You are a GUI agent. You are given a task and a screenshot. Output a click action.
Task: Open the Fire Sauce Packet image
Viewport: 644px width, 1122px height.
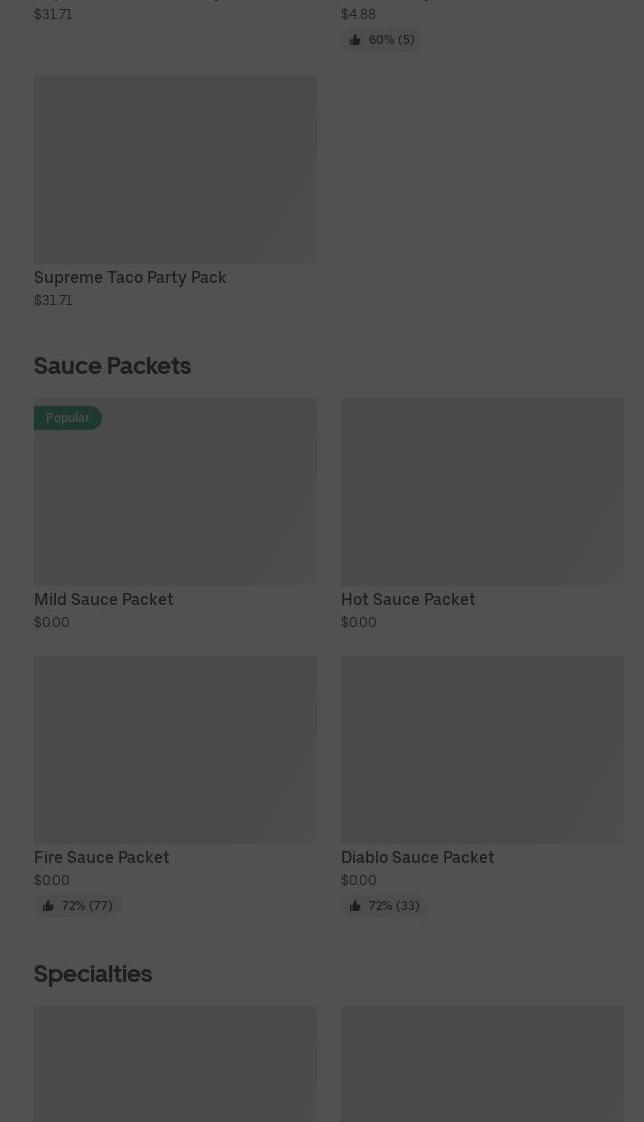tap(175, 749)
